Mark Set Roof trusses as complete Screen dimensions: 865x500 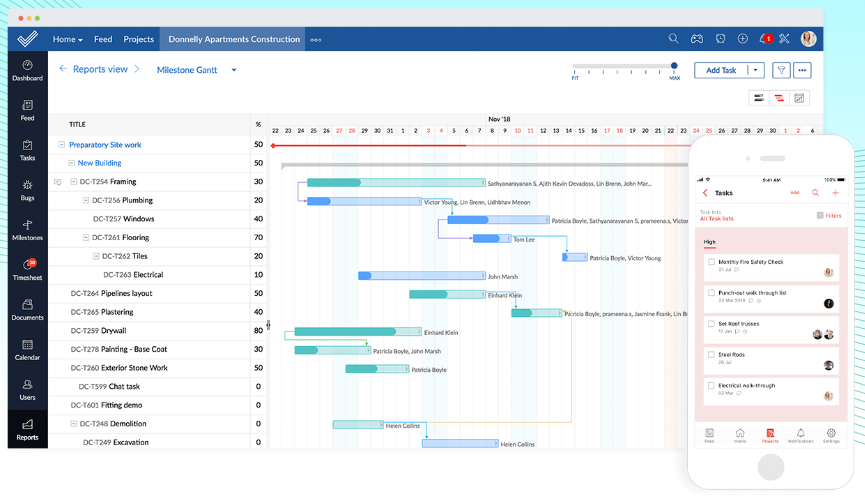(711, 324)
